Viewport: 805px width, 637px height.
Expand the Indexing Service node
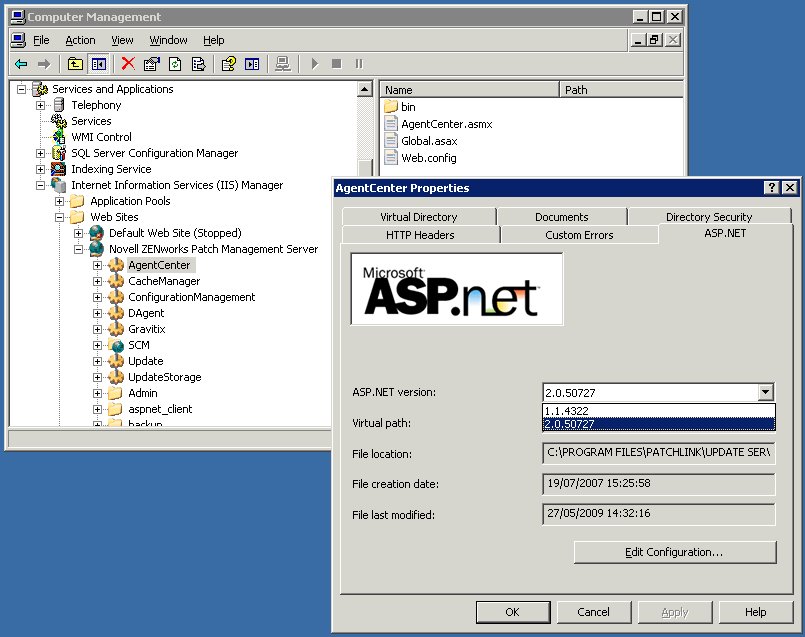tap(41, 169)
